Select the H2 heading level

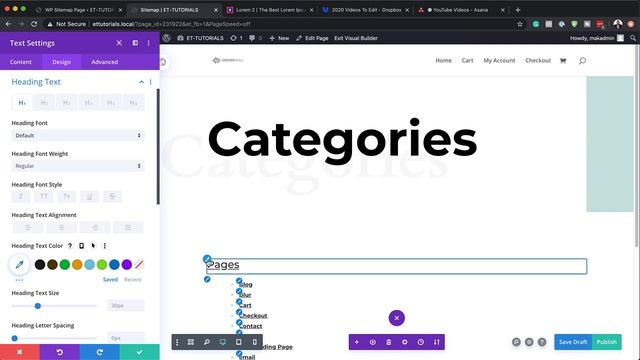[x=44, y=102]
